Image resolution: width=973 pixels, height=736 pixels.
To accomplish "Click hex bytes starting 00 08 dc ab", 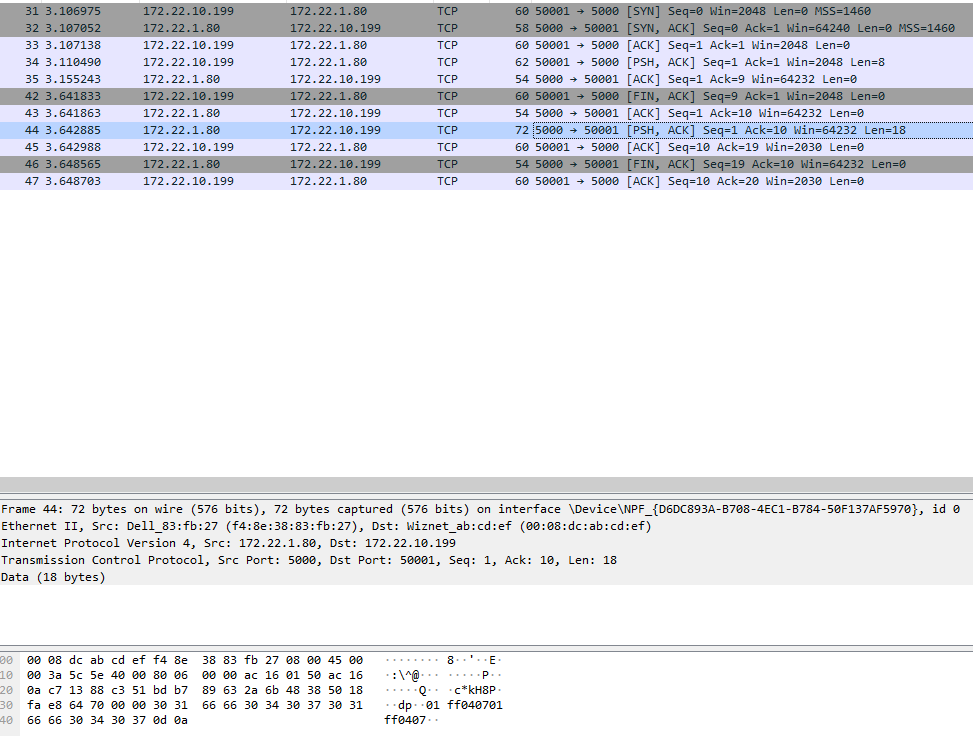I will [x=195, y=660].
